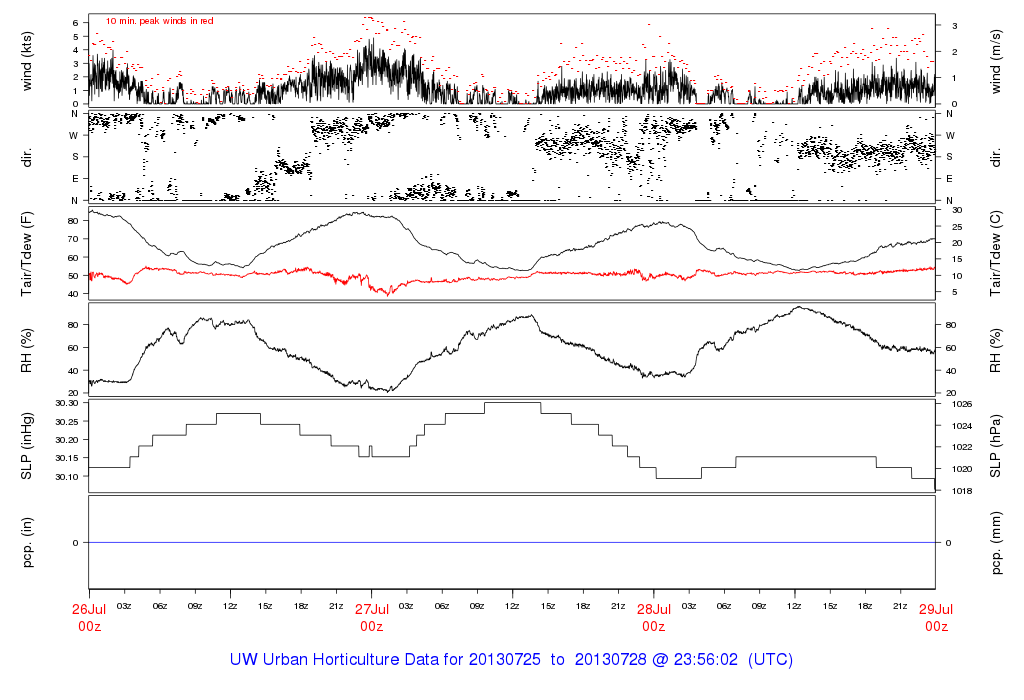This screenshot has height=700, width=1024.
Task: Click the '30.10' pressure tick value
Action: coord(67,477)
